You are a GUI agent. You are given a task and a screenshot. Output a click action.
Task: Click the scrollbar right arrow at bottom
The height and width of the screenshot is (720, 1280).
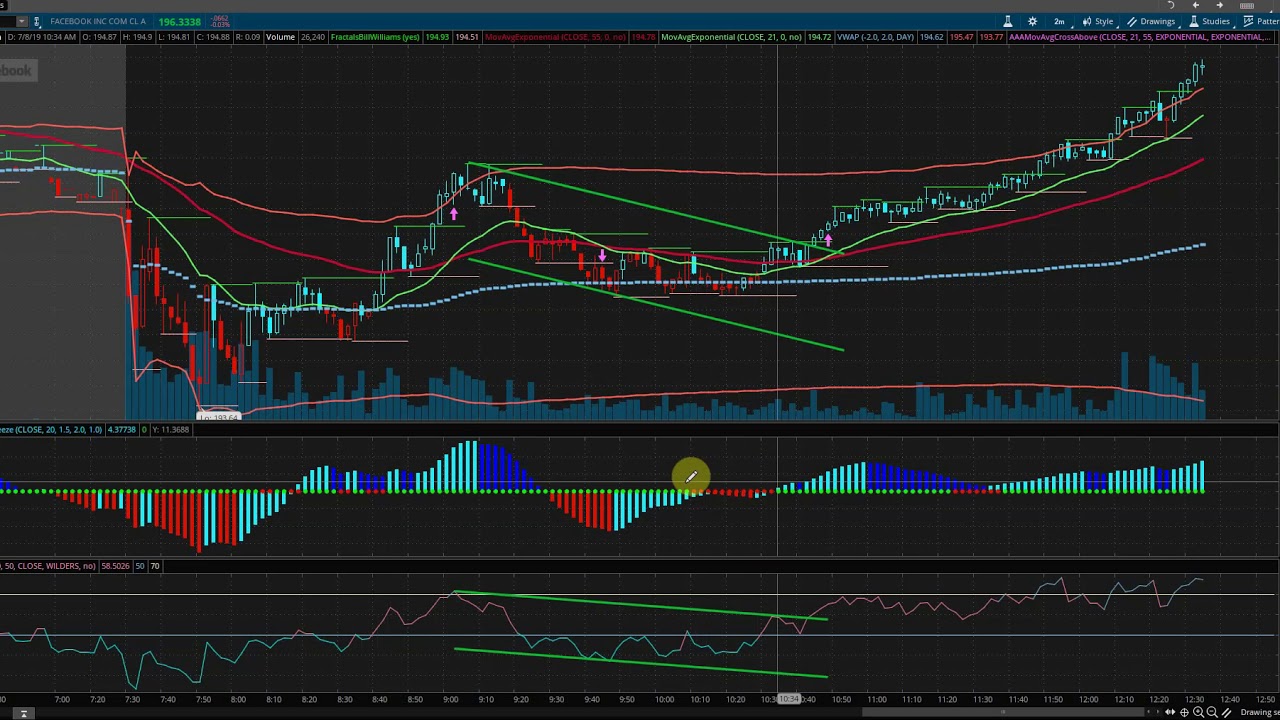coord(1158,711)
